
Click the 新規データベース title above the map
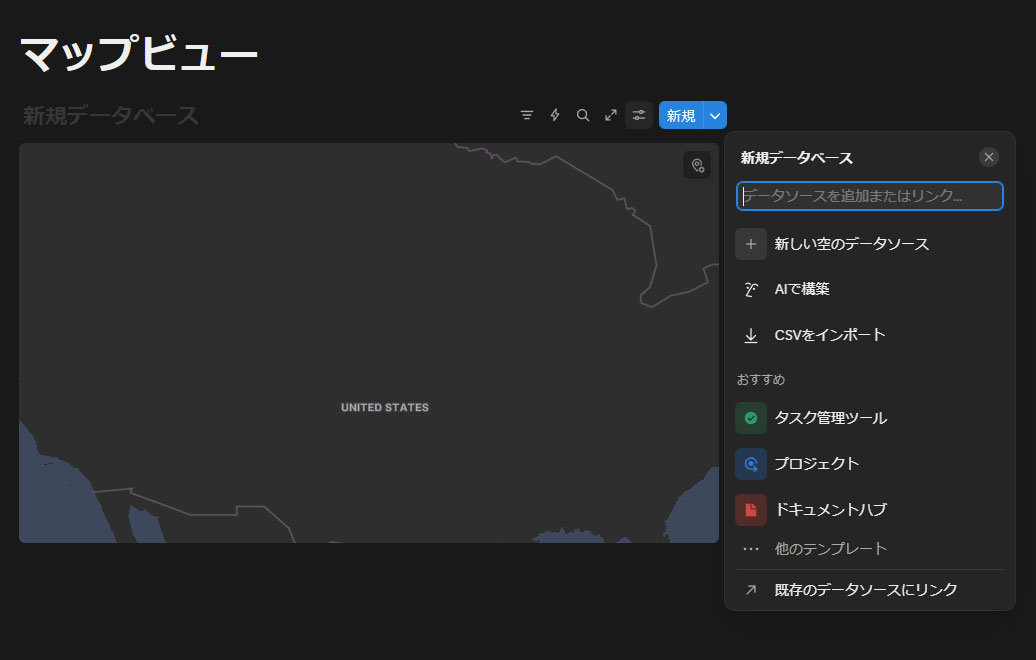[x=111, y=116]
